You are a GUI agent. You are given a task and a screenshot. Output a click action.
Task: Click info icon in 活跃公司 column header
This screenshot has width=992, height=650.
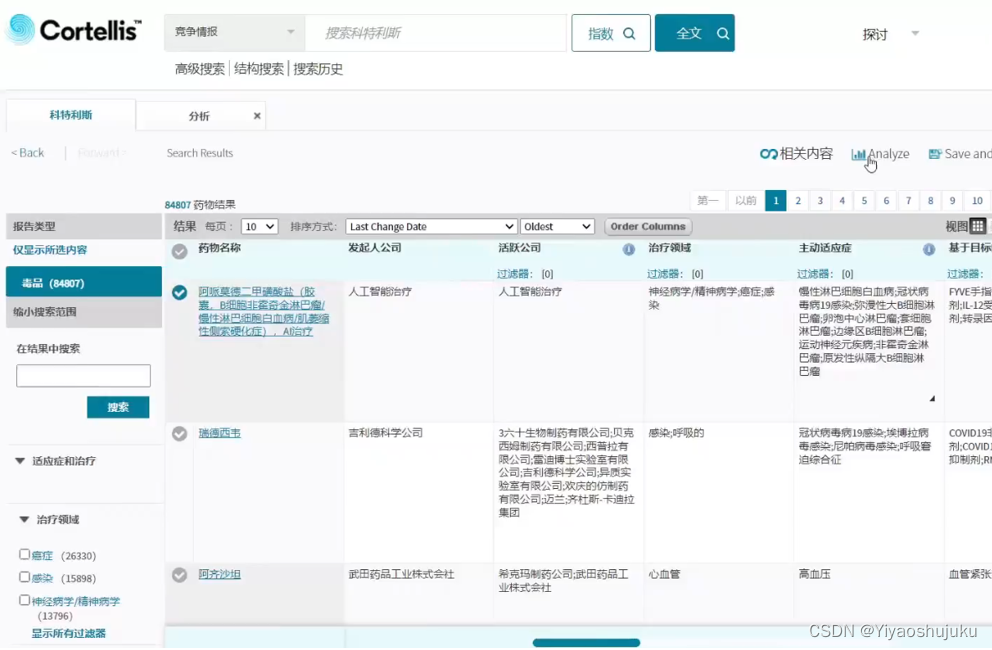tap(628, 249)
